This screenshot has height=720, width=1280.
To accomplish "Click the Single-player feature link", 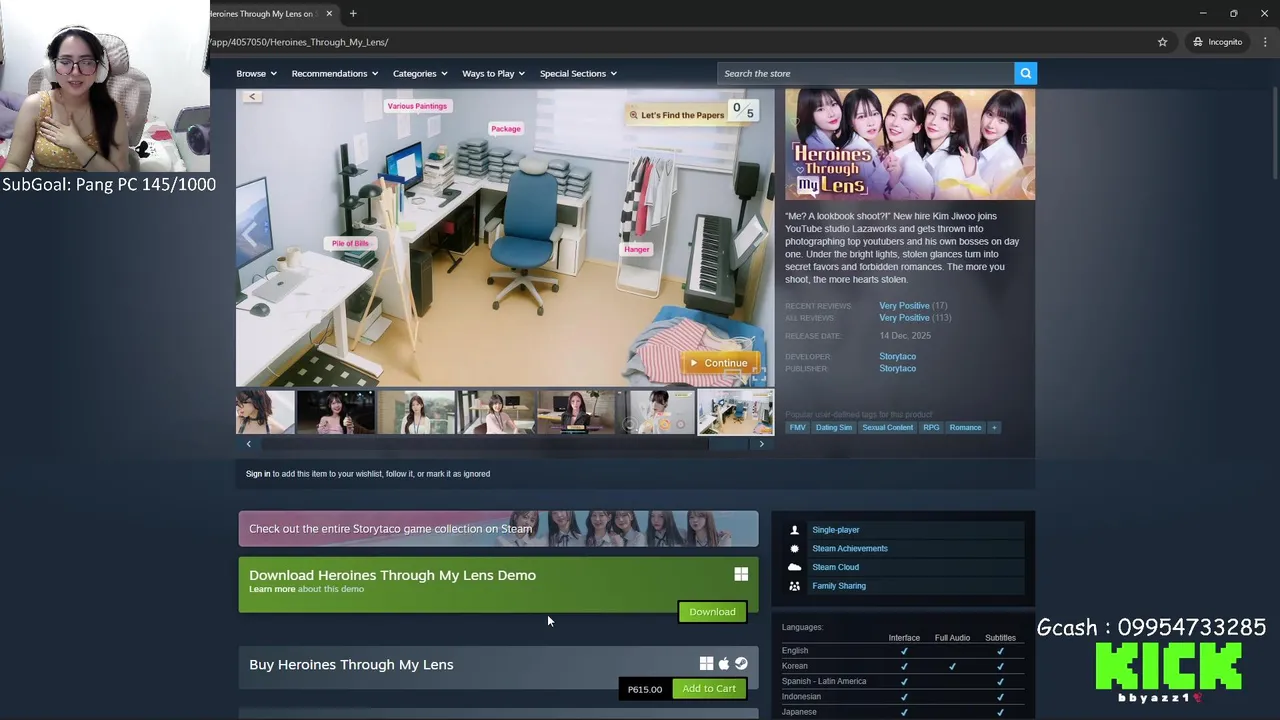I will [x=836, y=530].
